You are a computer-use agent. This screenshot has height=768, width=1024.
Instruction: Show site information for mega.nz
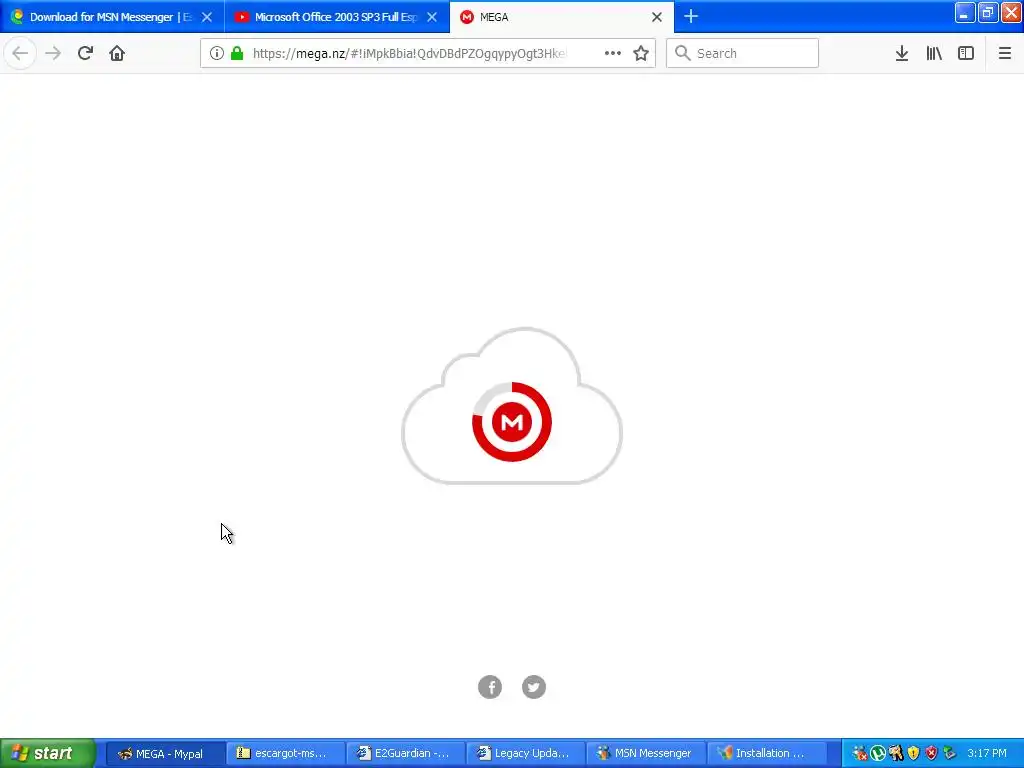pos(217,53)
